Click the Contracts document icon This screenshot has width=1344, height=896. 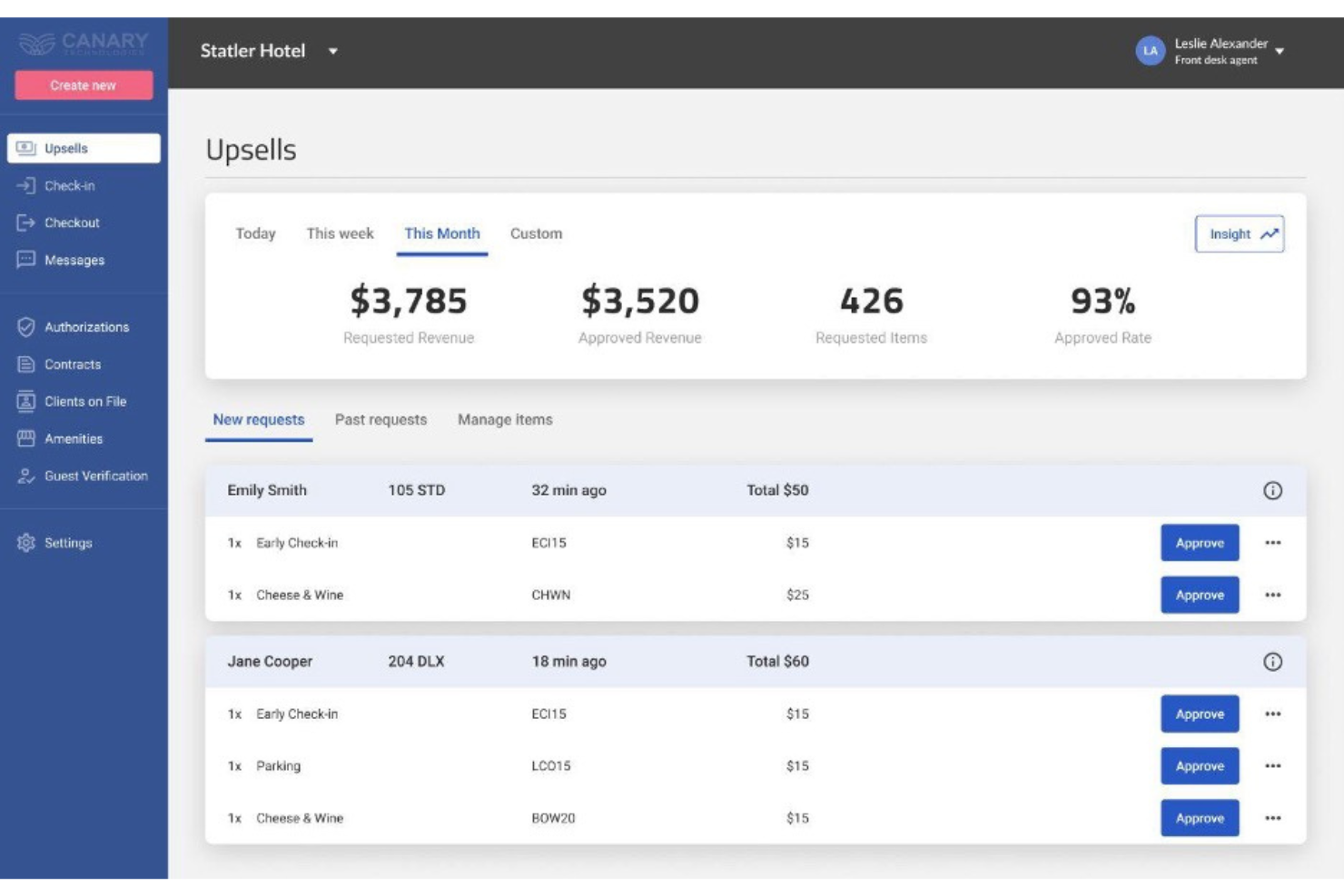pos(25,364)
